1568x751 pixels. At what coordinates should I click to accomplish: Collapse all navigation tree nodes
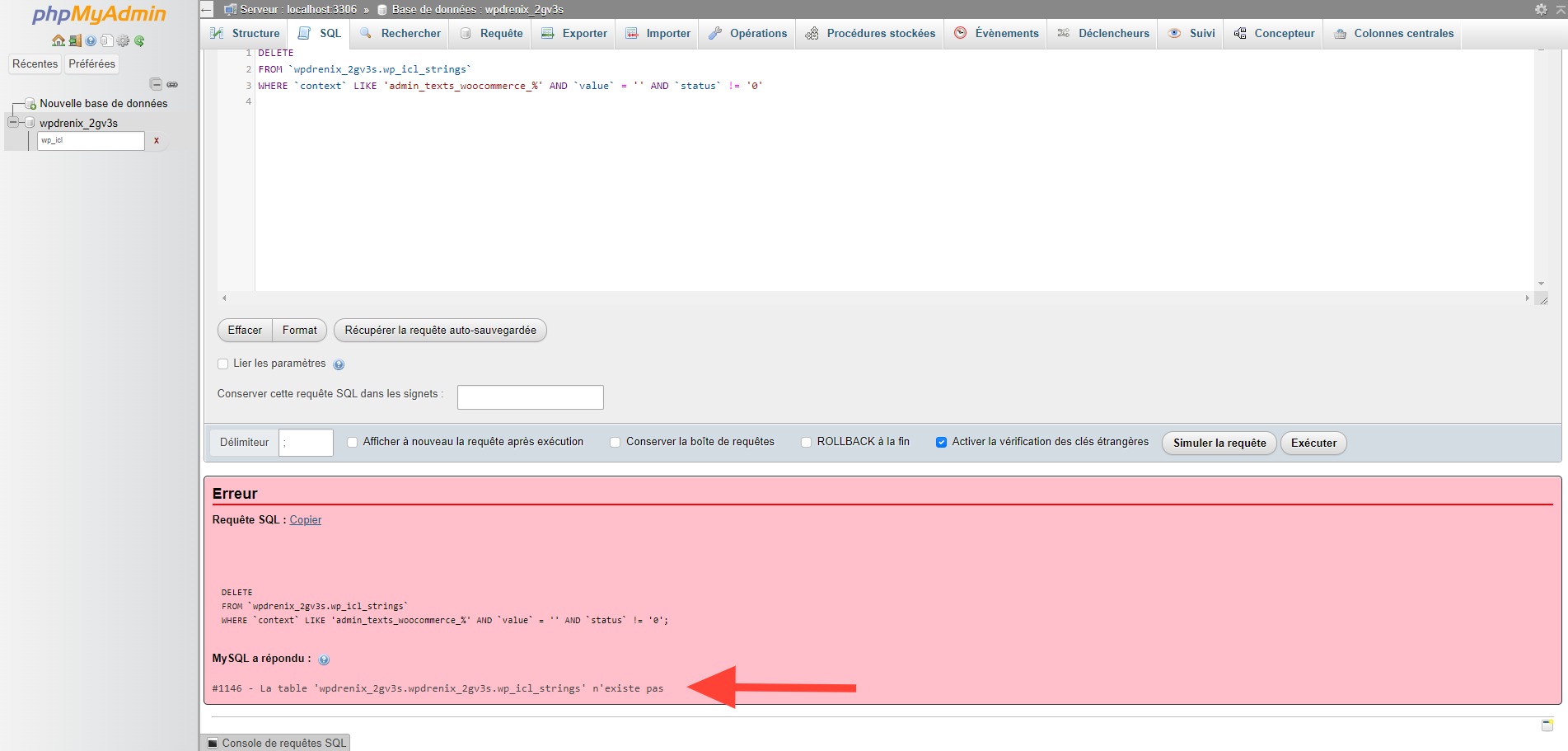156,84
